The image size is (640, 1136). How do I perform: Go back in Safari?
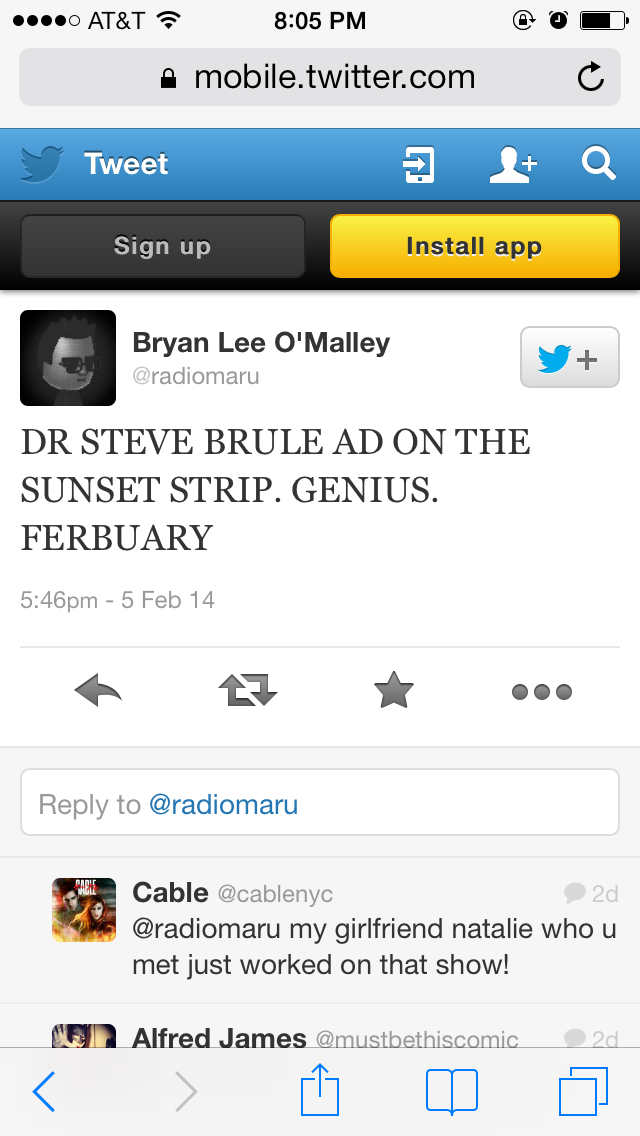(x=45, y=1091)
